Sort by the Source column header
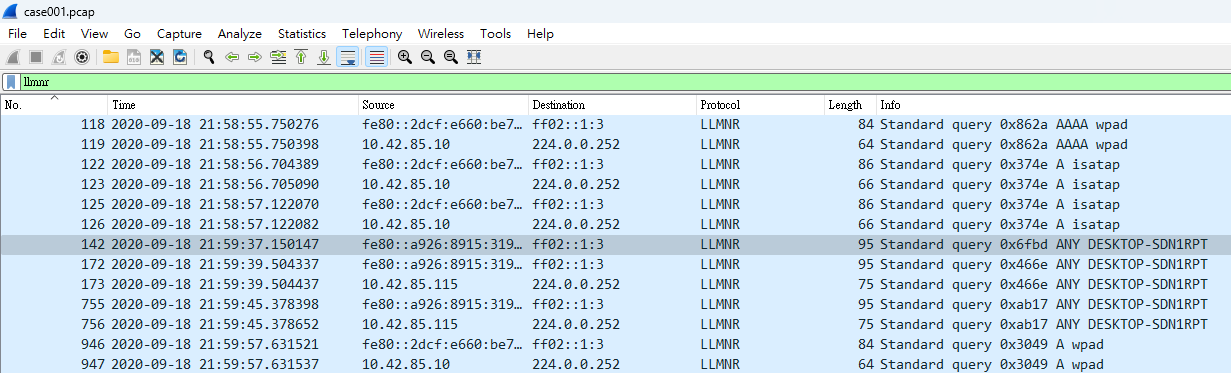Viewport: 1231px width, 373px height. pos(444,105)
